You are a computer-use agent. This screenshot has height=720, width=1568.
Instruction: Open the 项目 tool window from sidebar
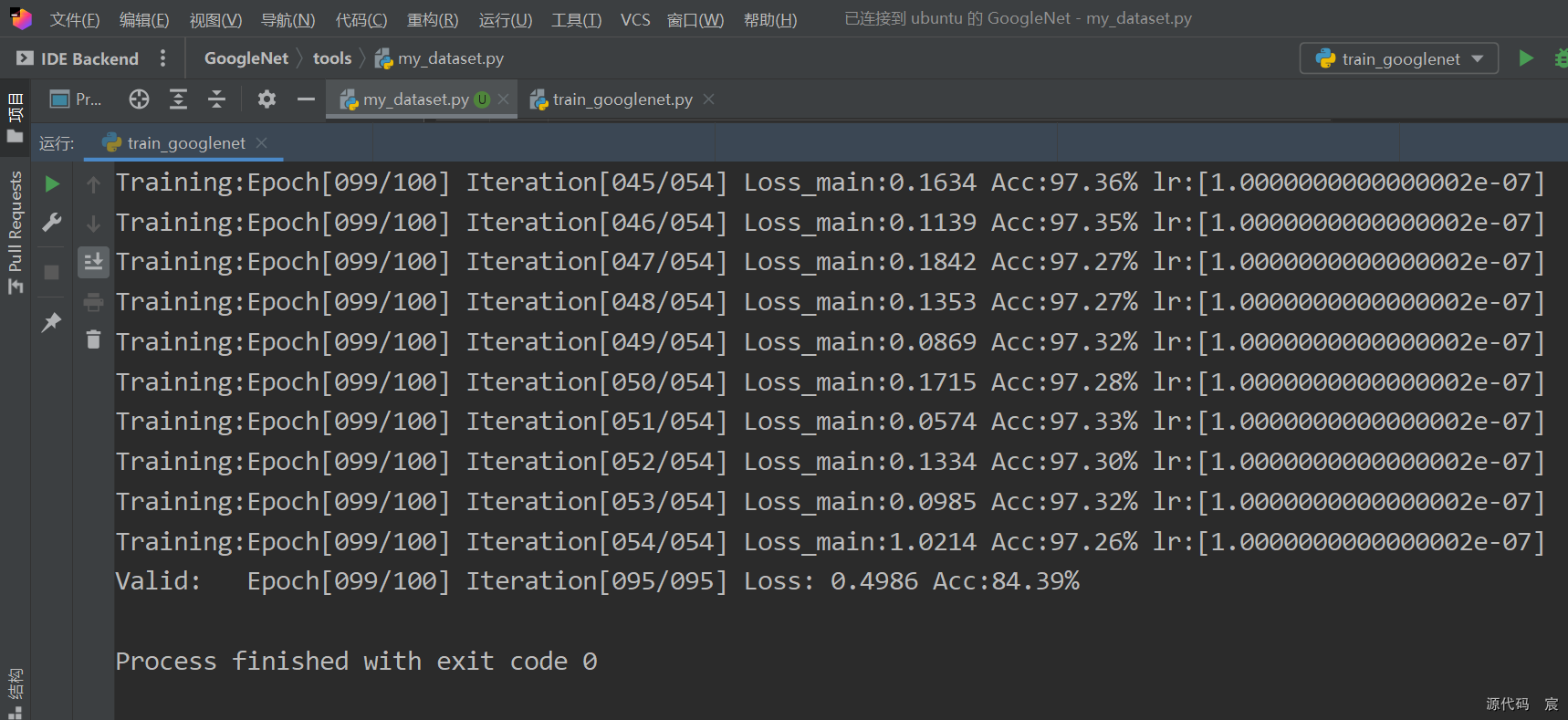click(x=16, y=117)
